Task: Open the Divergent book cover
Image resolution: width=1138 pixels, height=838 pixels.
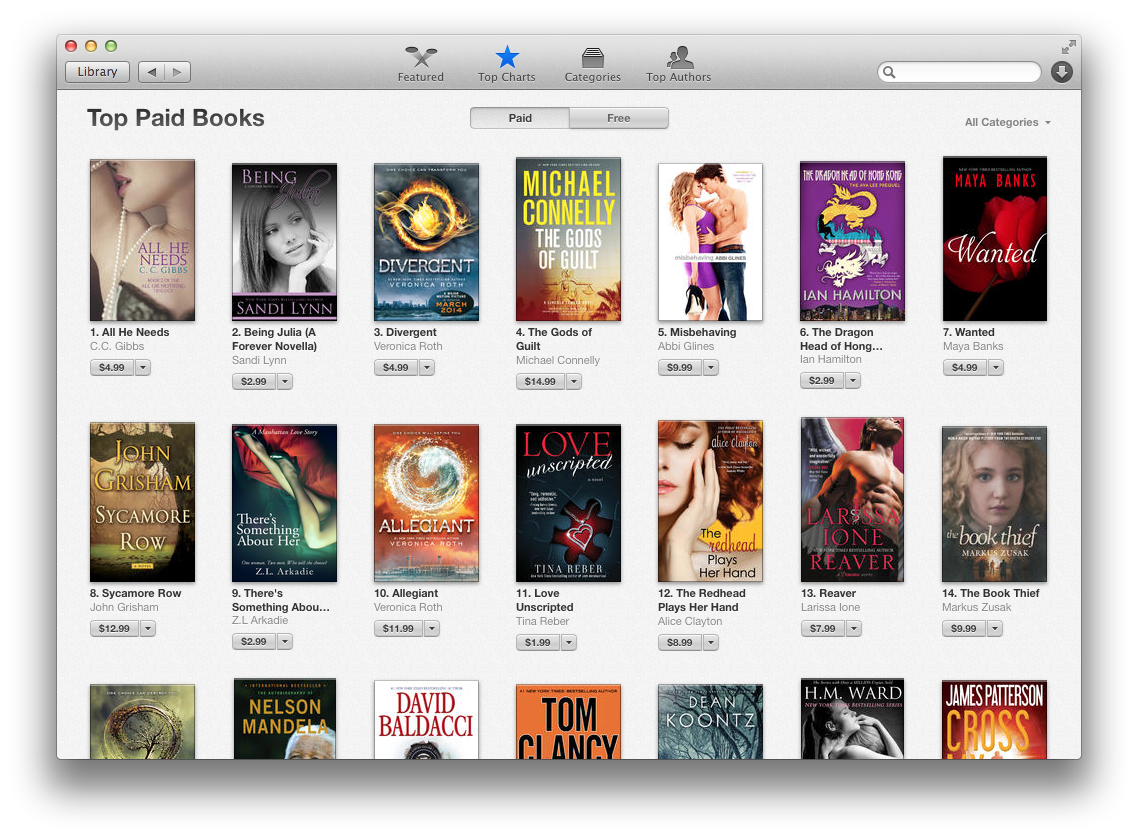Action: click(x=426, y=242)
